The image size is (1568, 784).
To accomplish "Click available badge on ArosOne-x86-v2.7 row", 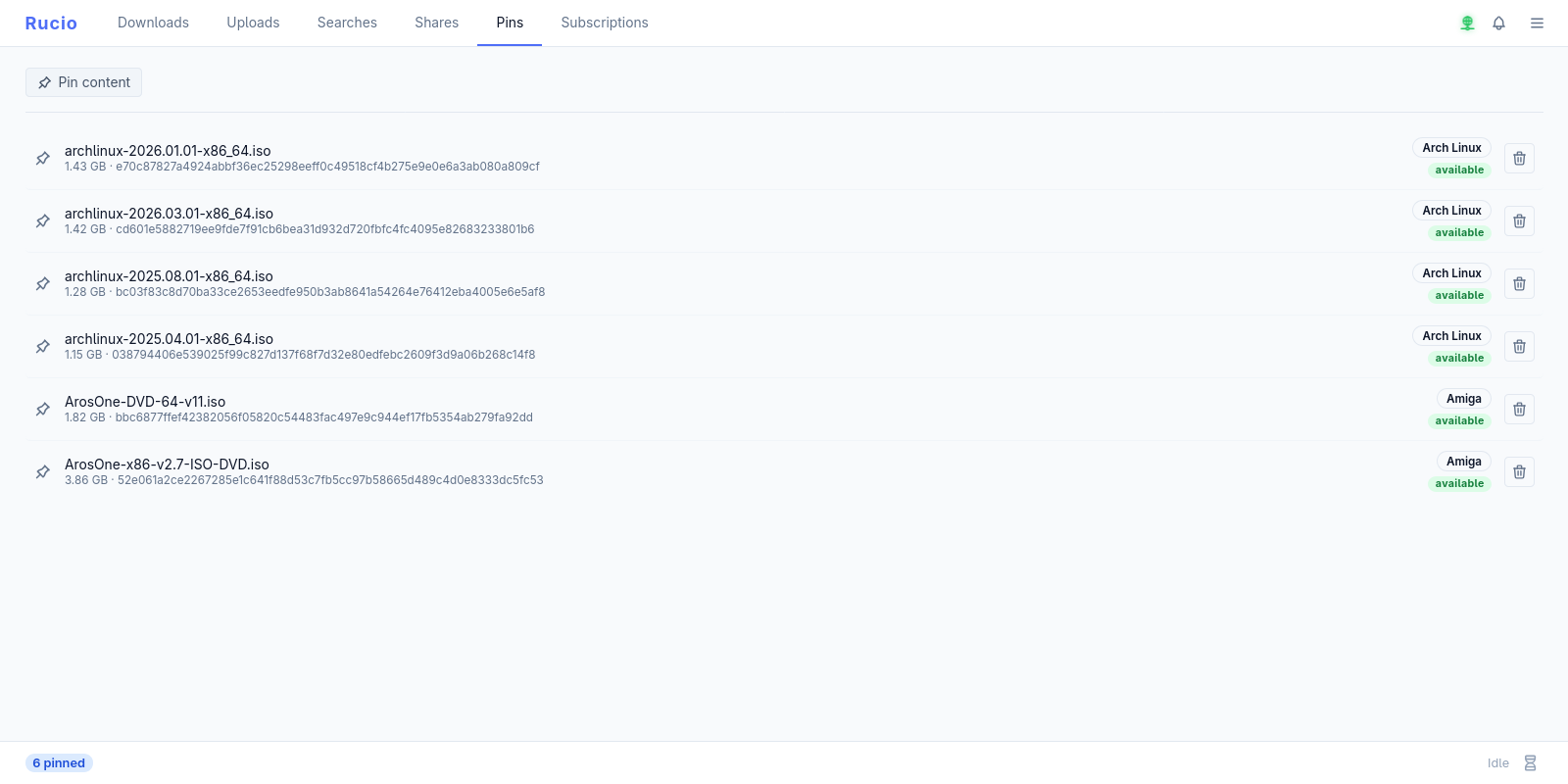I will [1459, 484].
